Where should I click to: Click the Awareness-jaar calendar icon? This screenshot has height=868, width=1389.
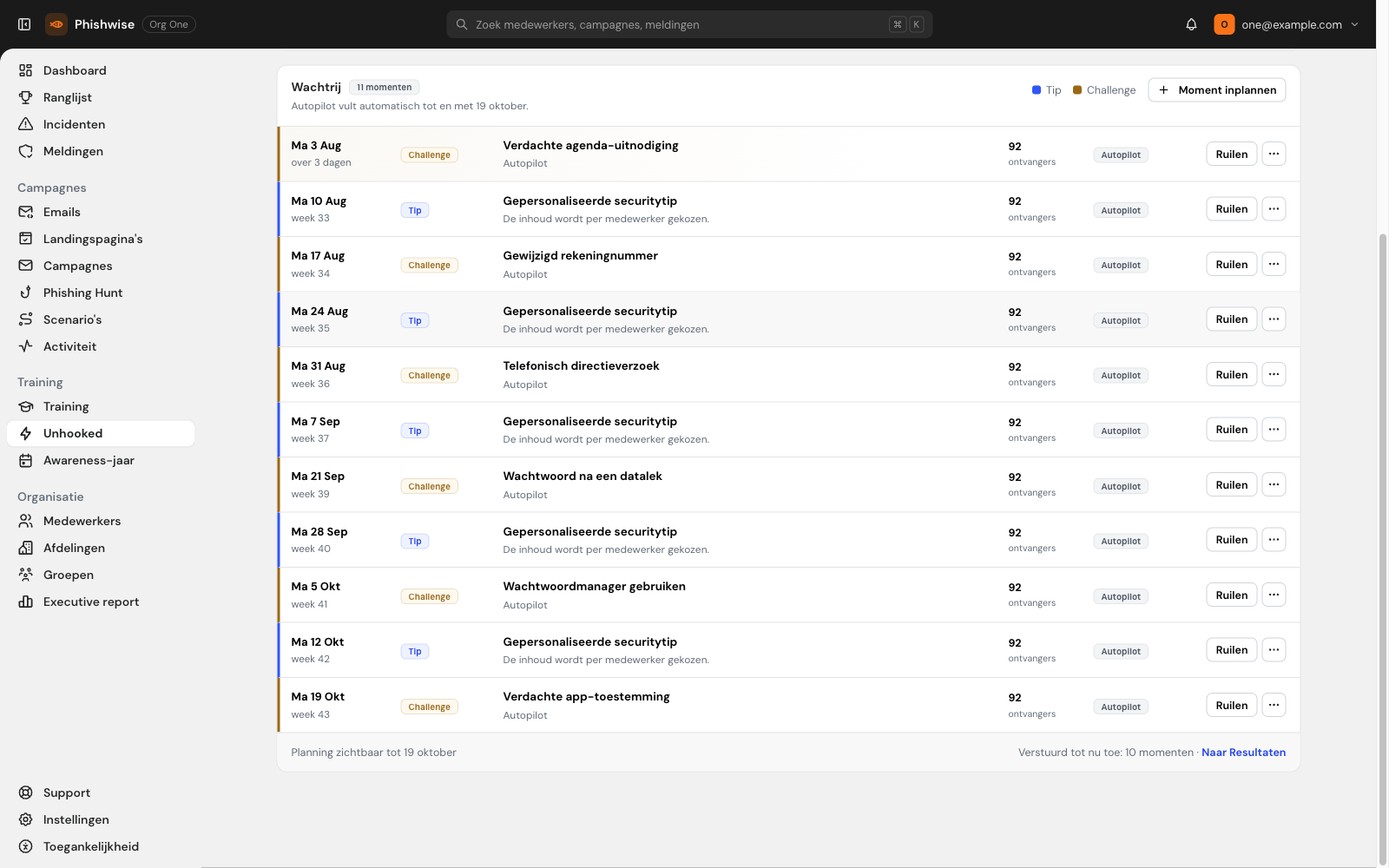click(26, 460)
